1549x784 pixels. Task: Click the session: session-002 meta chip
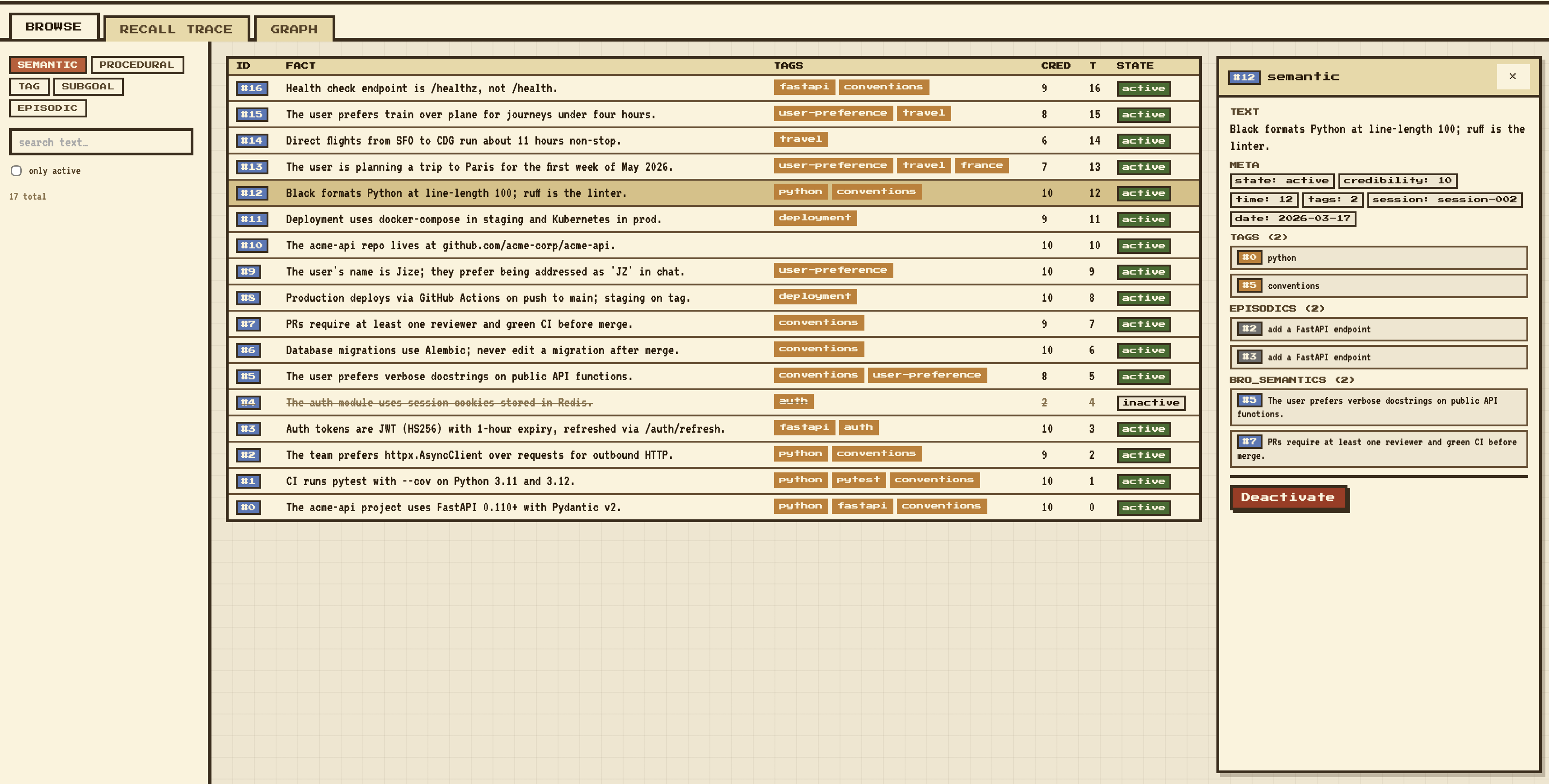pos(1444,200)
